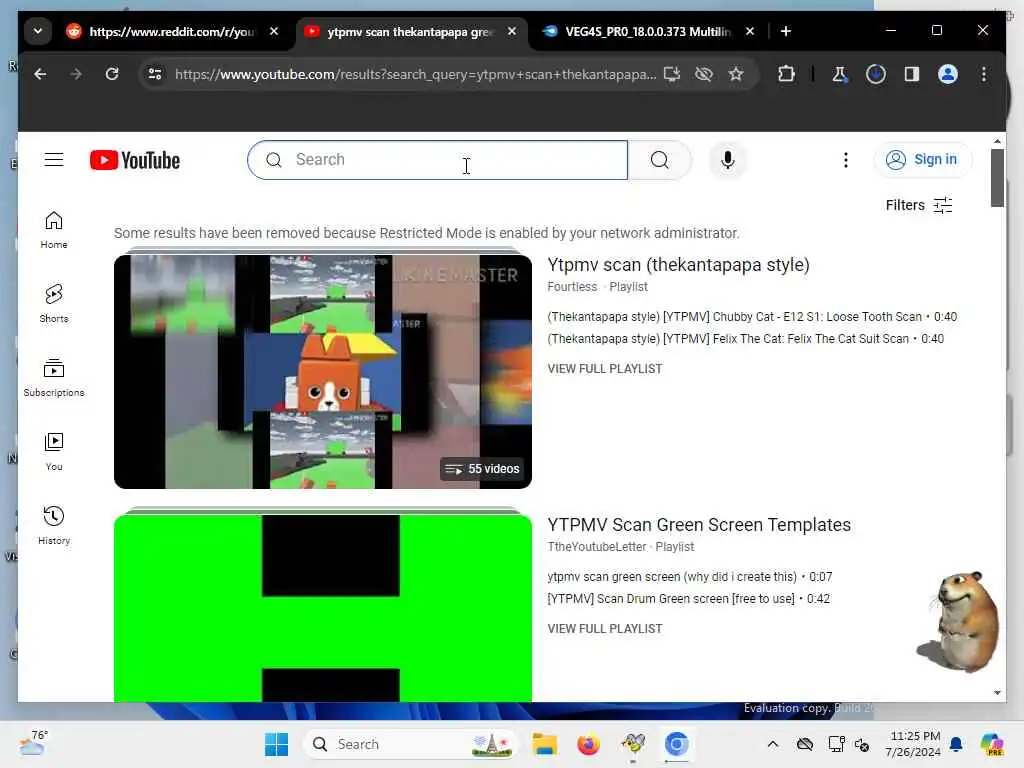Open the green screen playlist thumbnail
The image size is (1024, 768).
323,608
